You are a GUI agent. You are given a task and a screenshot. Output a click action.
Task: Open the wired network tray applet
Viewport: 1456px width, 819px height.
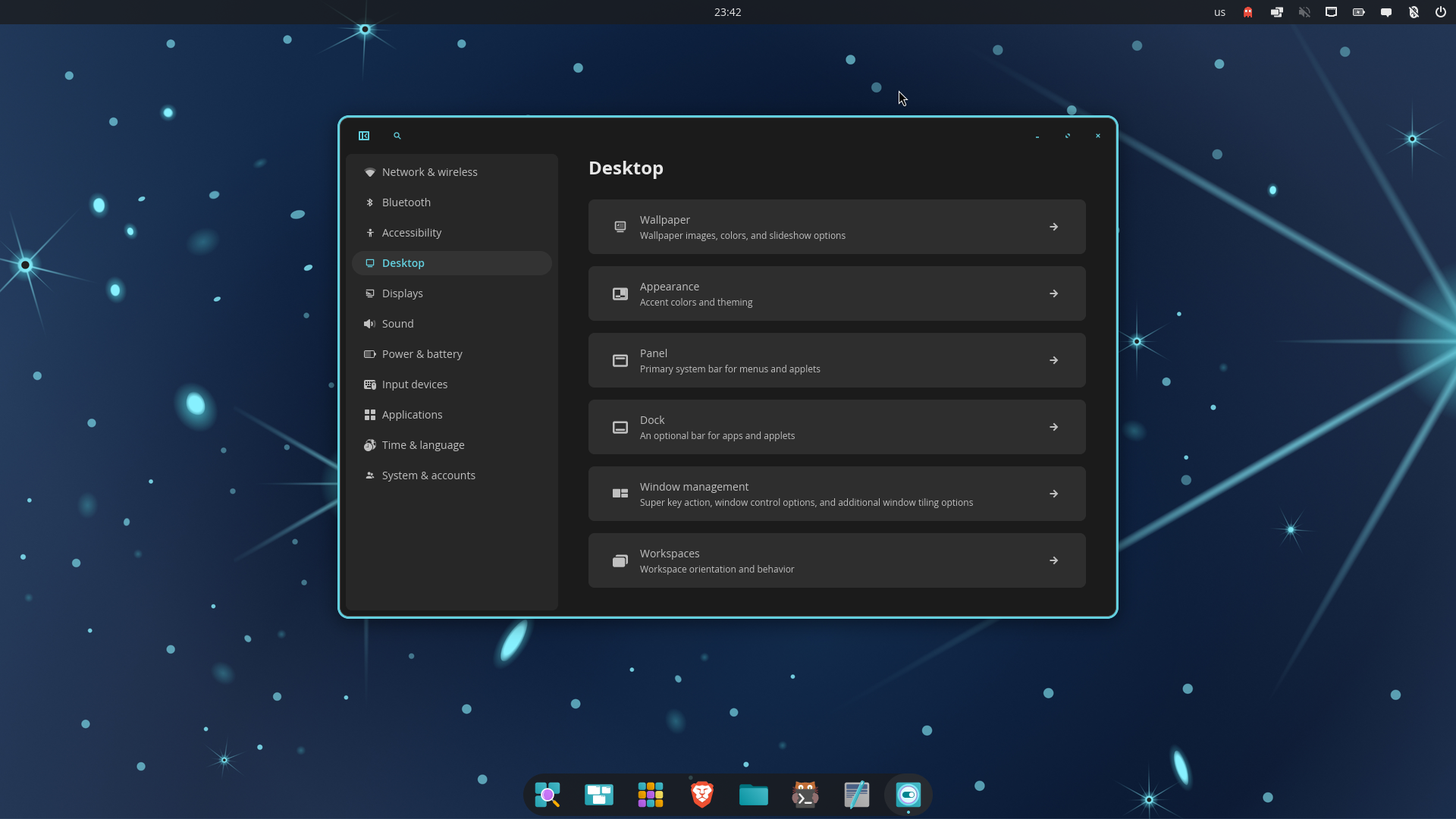point(1331,12)
